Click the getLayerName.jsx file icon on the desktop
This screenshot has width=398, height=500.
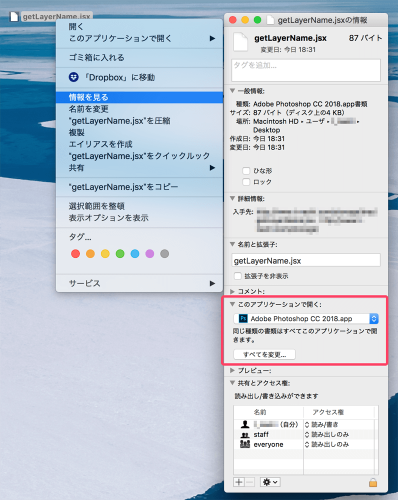point(14,16)
